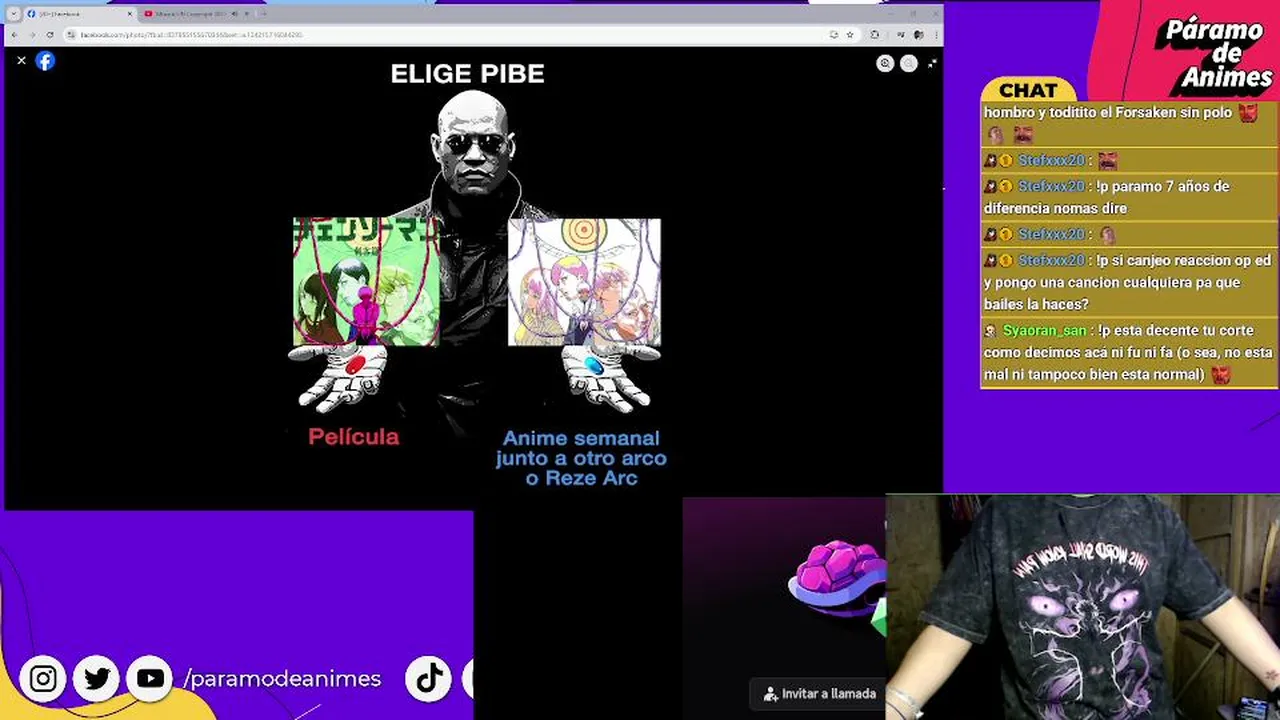This screenshot has height=720, width=1280.
Task: Click the Syaoran_san username in chat
Action: [x=1044, y=330]
